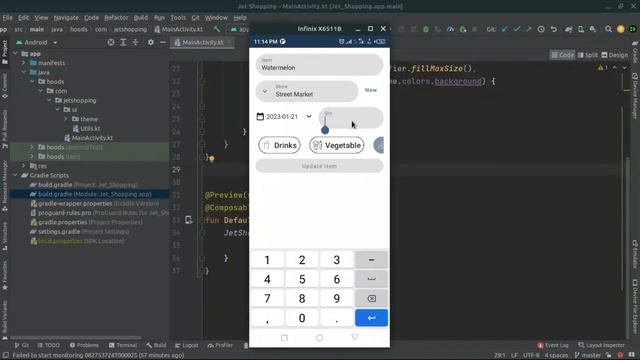Screen dimensions: 640x360
Task: Click the Item field containing Watermelon
Action: [319, 64]
